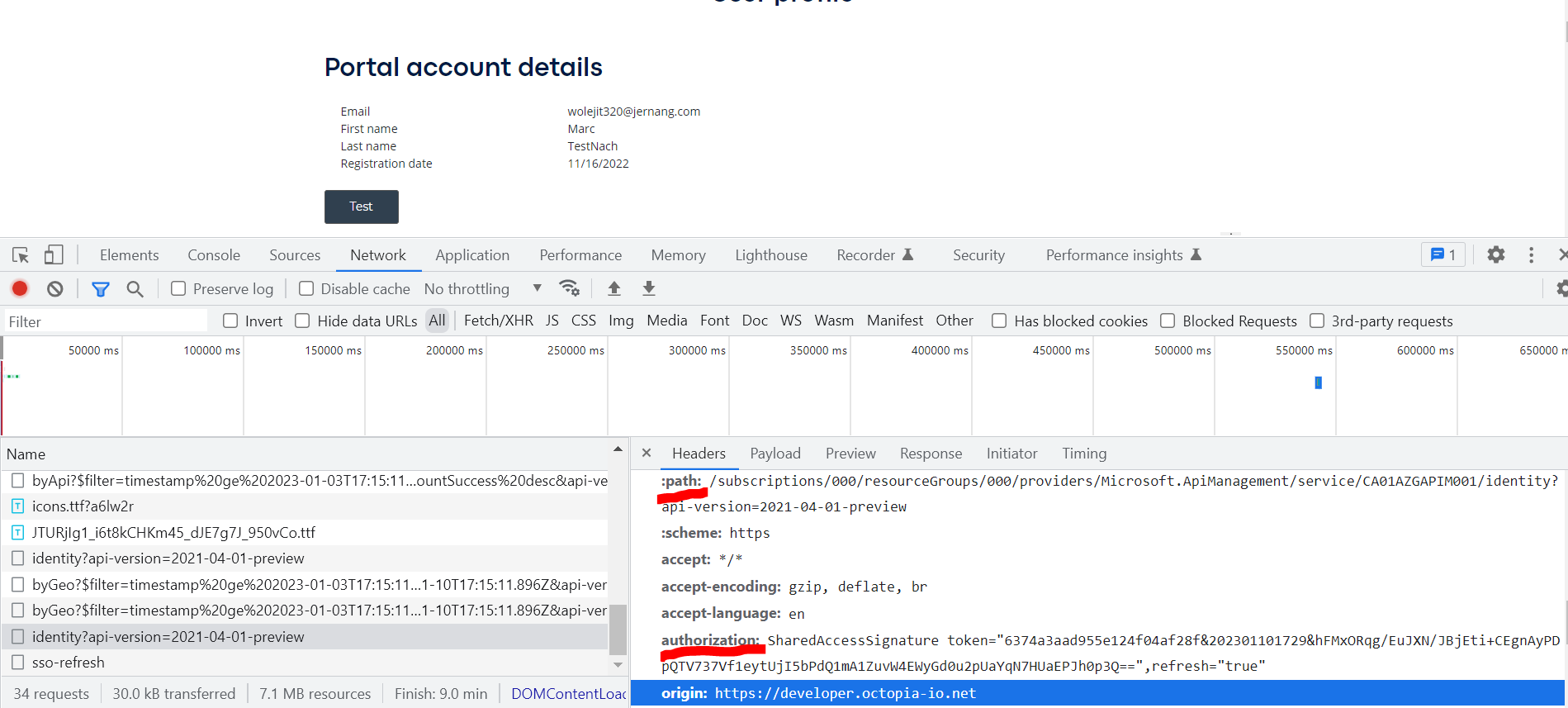The height and width of the screenshot is (708, 1568).
Task: Clear the network log
Action: pyautogui.click(x=54, y=288)
